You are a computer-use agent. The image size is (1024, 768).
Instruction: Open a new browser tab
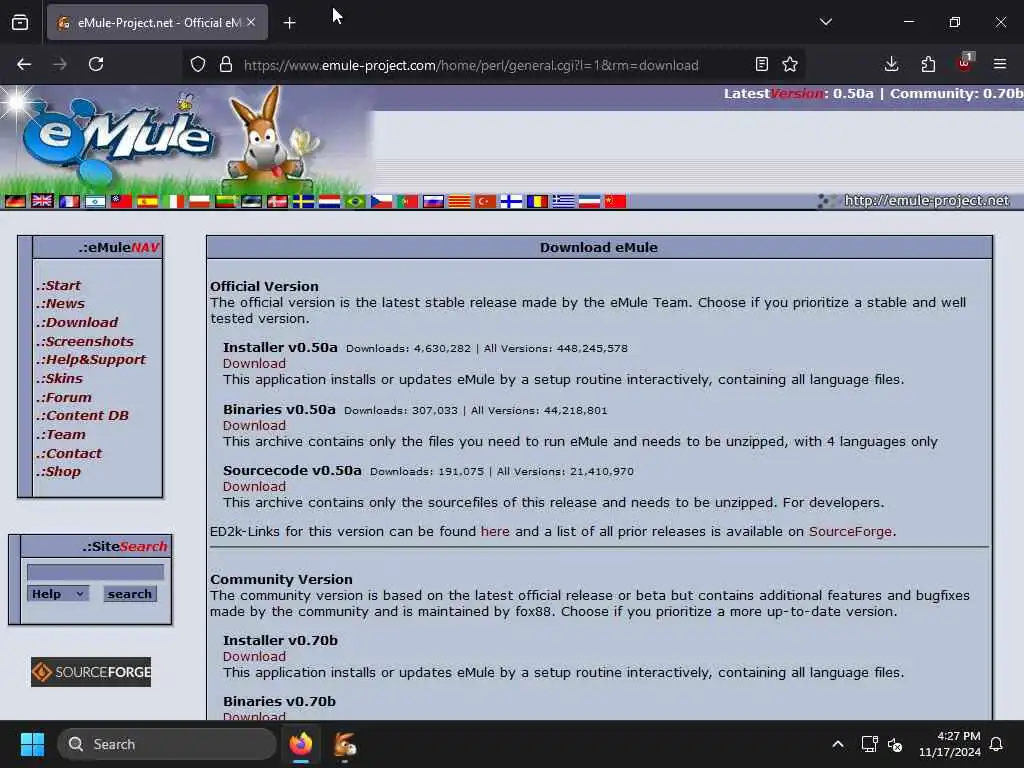point(289,23)
